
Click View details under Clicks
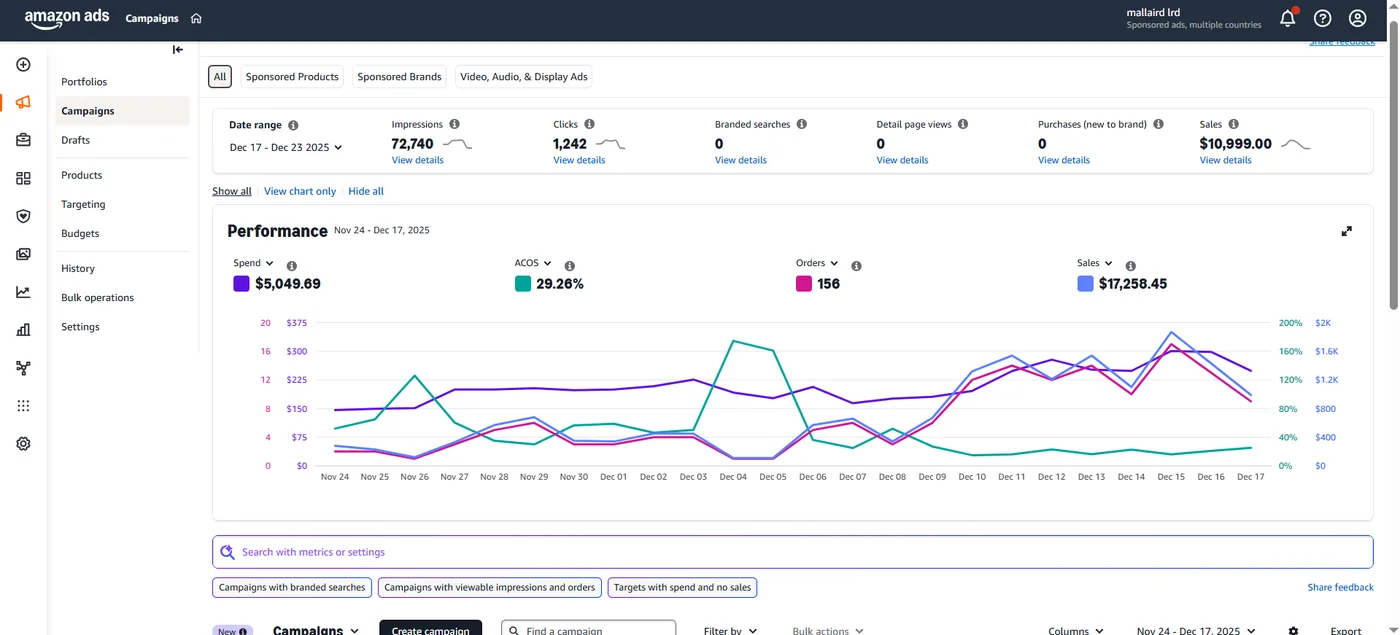(579, 160)
